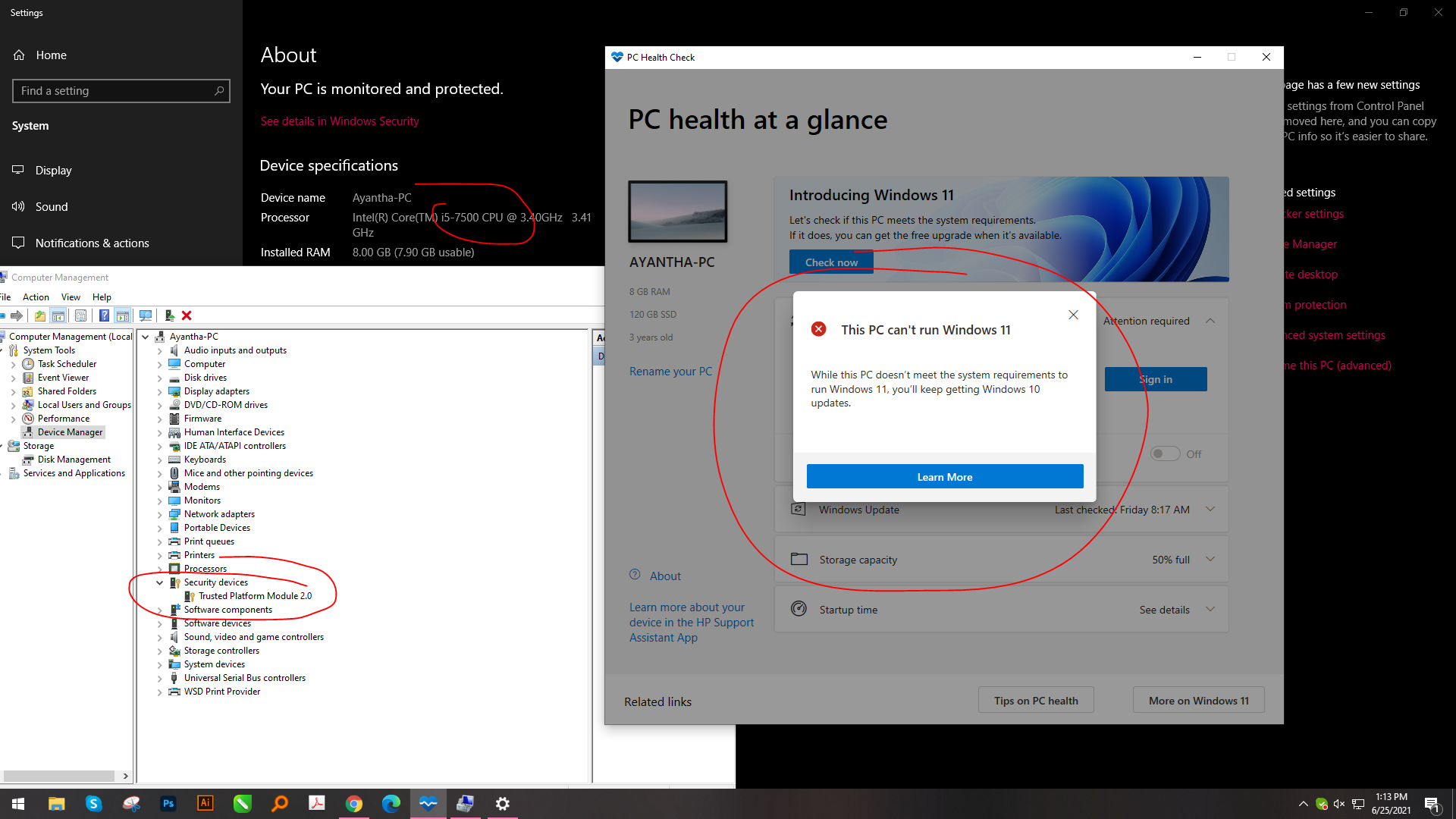
Task: Collapse the Ayantha-PC root node
Action: 146,337
